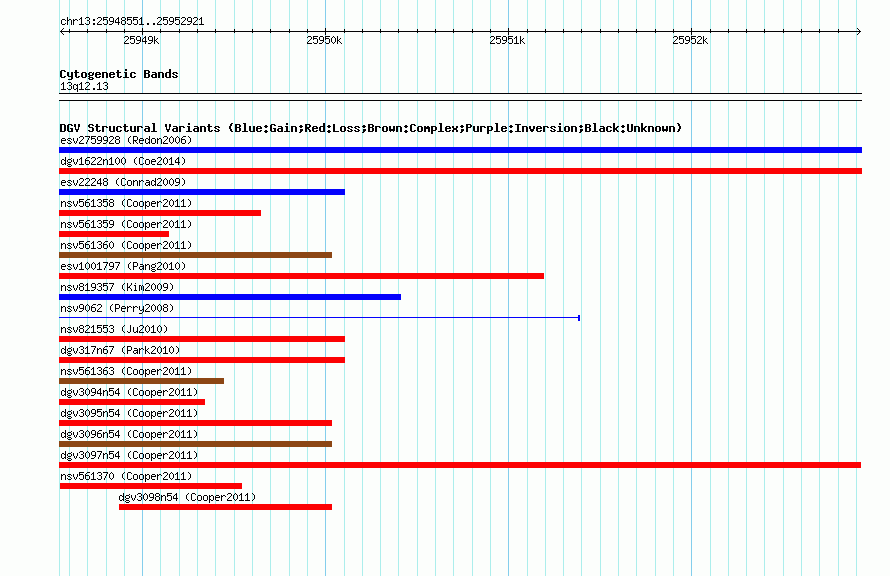
Task: Click the Cytogenetic Bands track title
Action: (119, 74)
